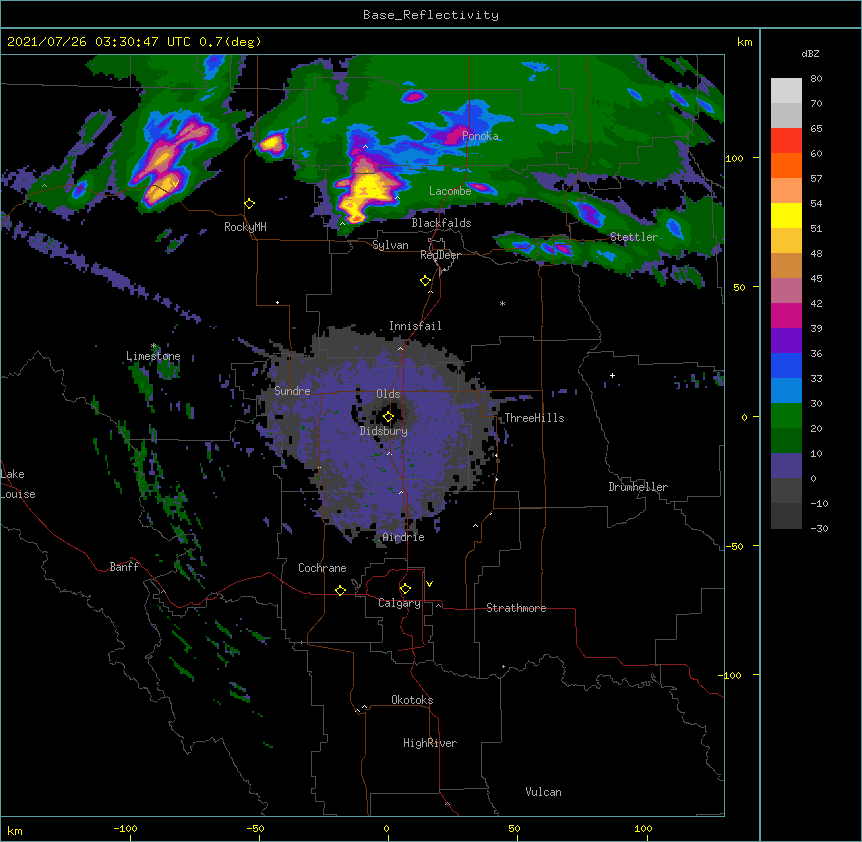Click the star marker above Limestone label
This screenshot has width=862, height=842.
(x=153, y=346)
